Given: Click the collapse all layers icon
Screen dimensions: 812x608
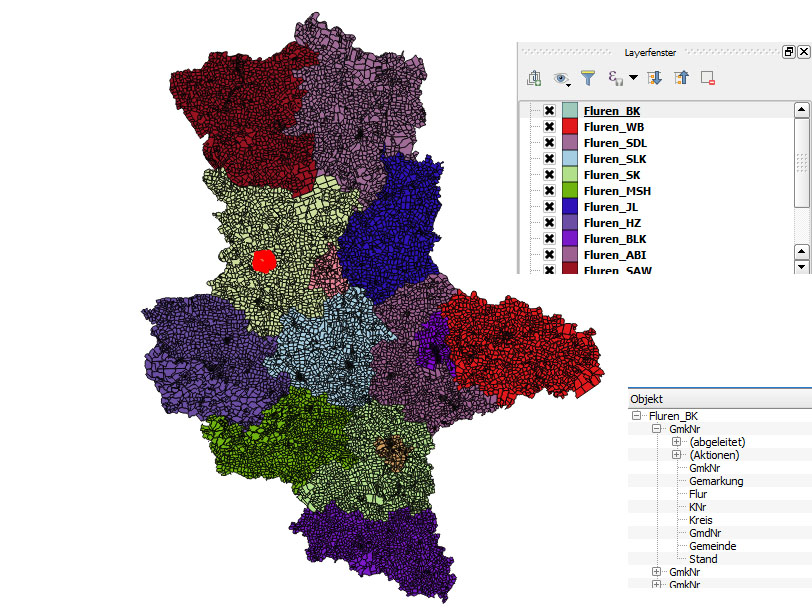Looking at the screenshot, I should [682, 78].
